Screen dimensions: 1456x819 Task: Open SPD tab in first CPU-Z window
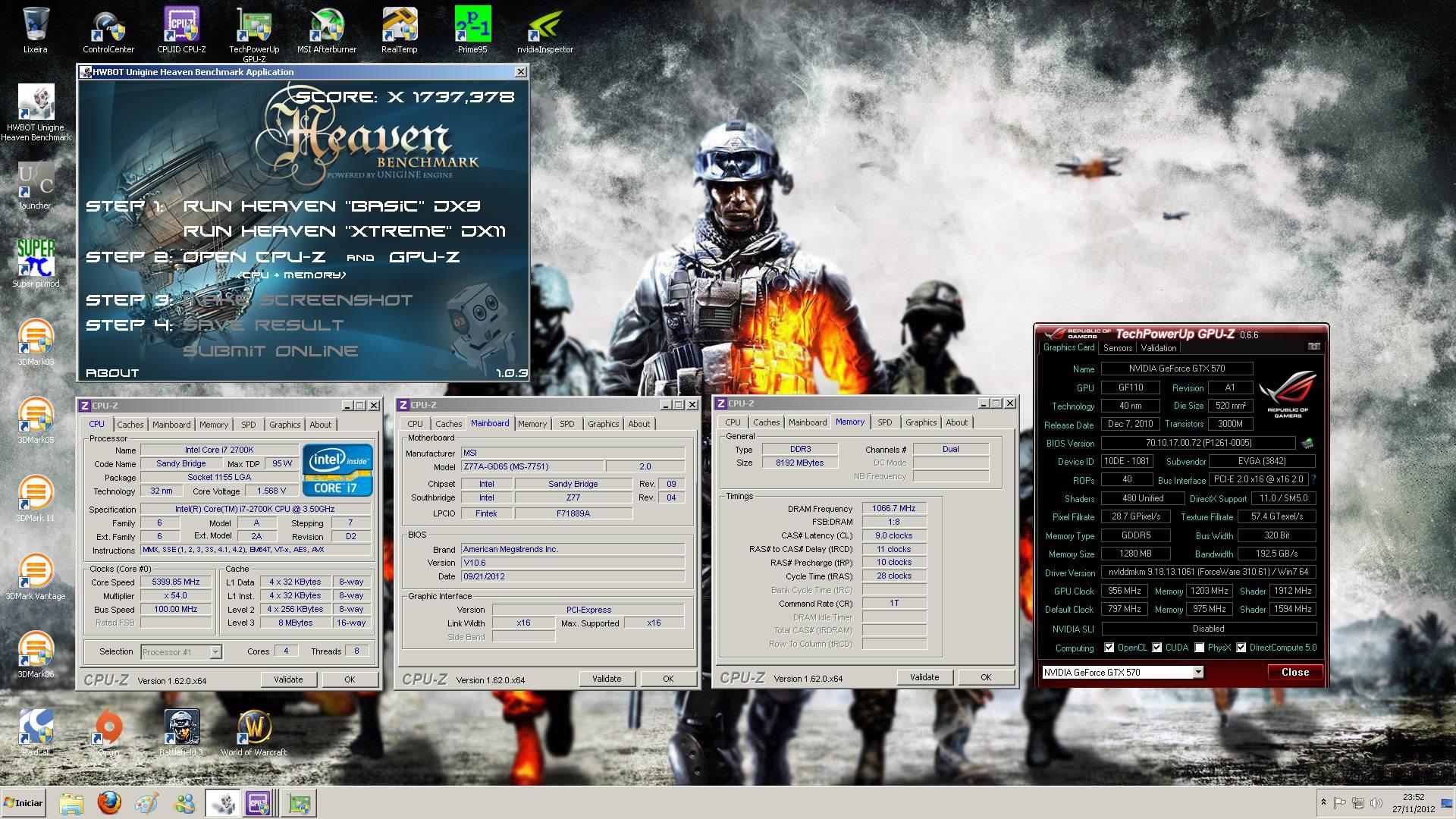pyautogui.click(x=249, y=425)
